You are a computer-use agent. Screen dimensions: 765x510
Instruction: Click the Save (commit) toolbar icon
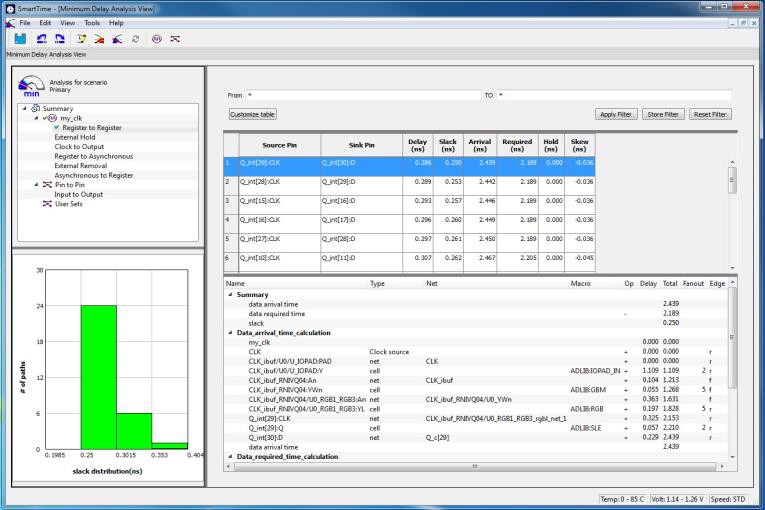(19, 39)
